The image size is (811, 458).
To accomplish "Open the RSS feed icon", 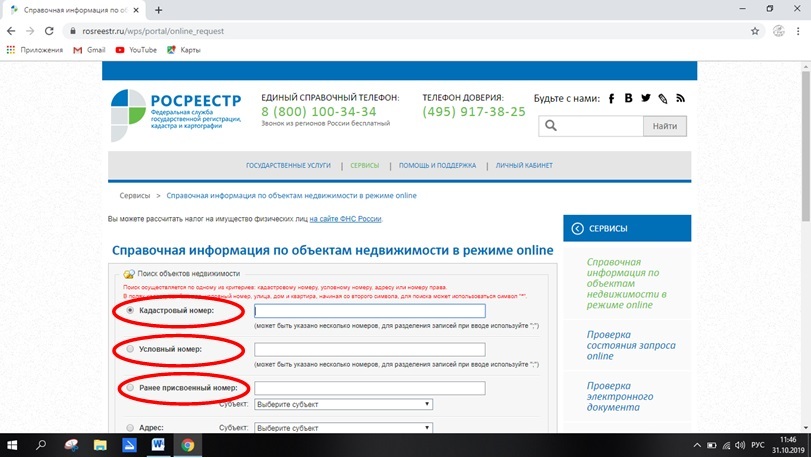I will click(x=681, y=98).
